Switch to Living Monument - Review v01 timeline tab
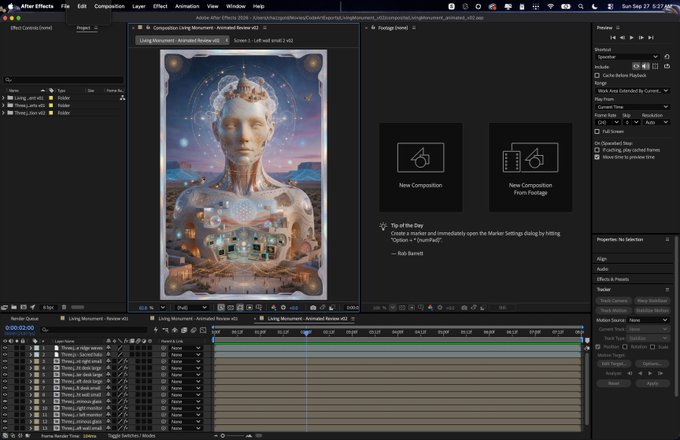This screenshot has width=680, height=440. click(x=98, y=319)
